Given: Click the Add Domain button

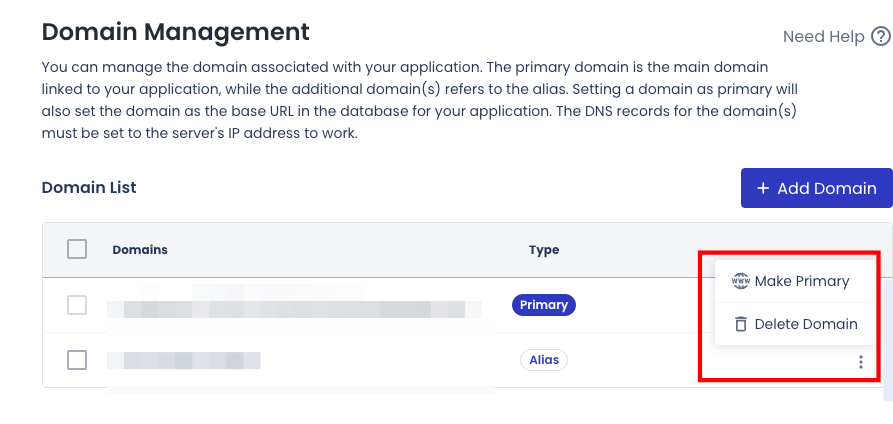Looking at the screenshot, I should point(817,188).
